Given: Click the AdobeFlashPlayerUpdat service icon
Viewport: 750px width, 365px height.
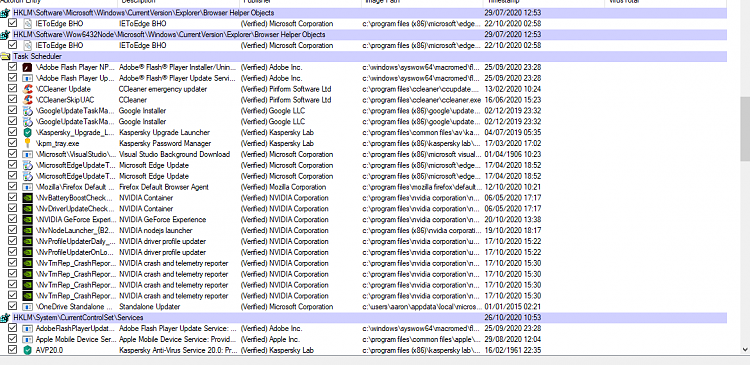Looking at the screenshot, I should (x=27, y=329).
